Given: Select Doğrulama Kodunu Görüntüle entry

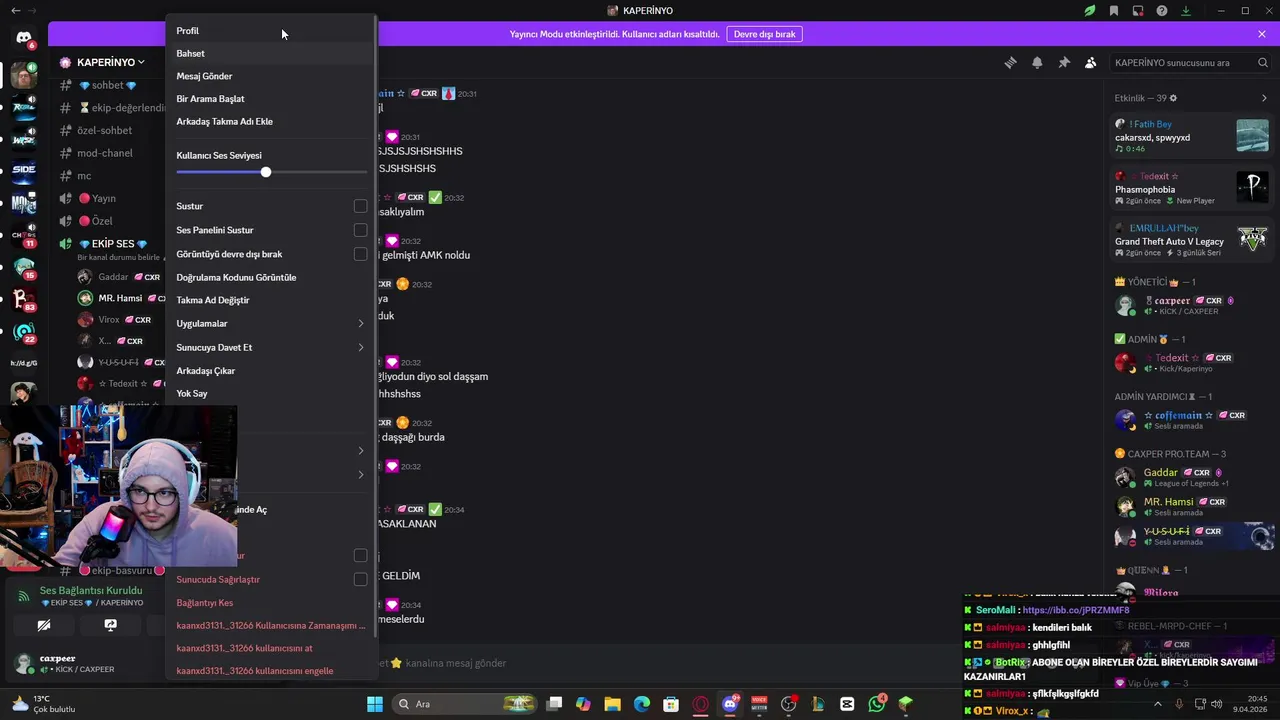Looking at the screenshot, I should point(270,277).
